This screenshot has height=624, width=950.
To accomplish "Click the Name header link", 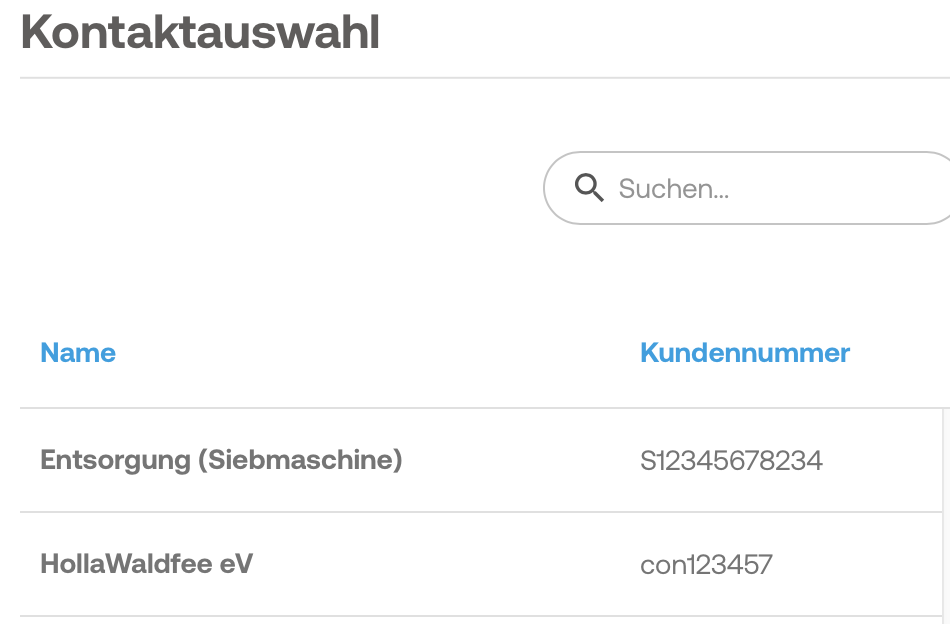I will 78,353.
